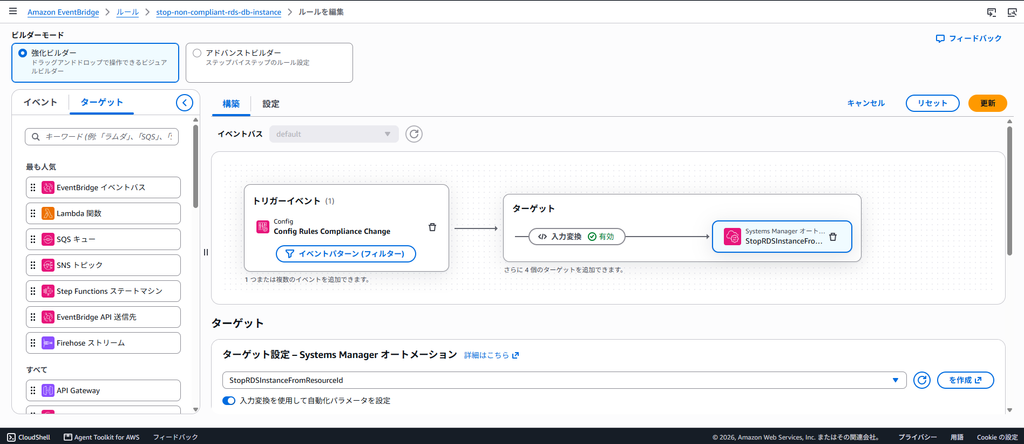The height and width of the screenshot is (444, 1024).
Task: Select the アドバンストビルダー radio option
Action: (x=197, y=53)
